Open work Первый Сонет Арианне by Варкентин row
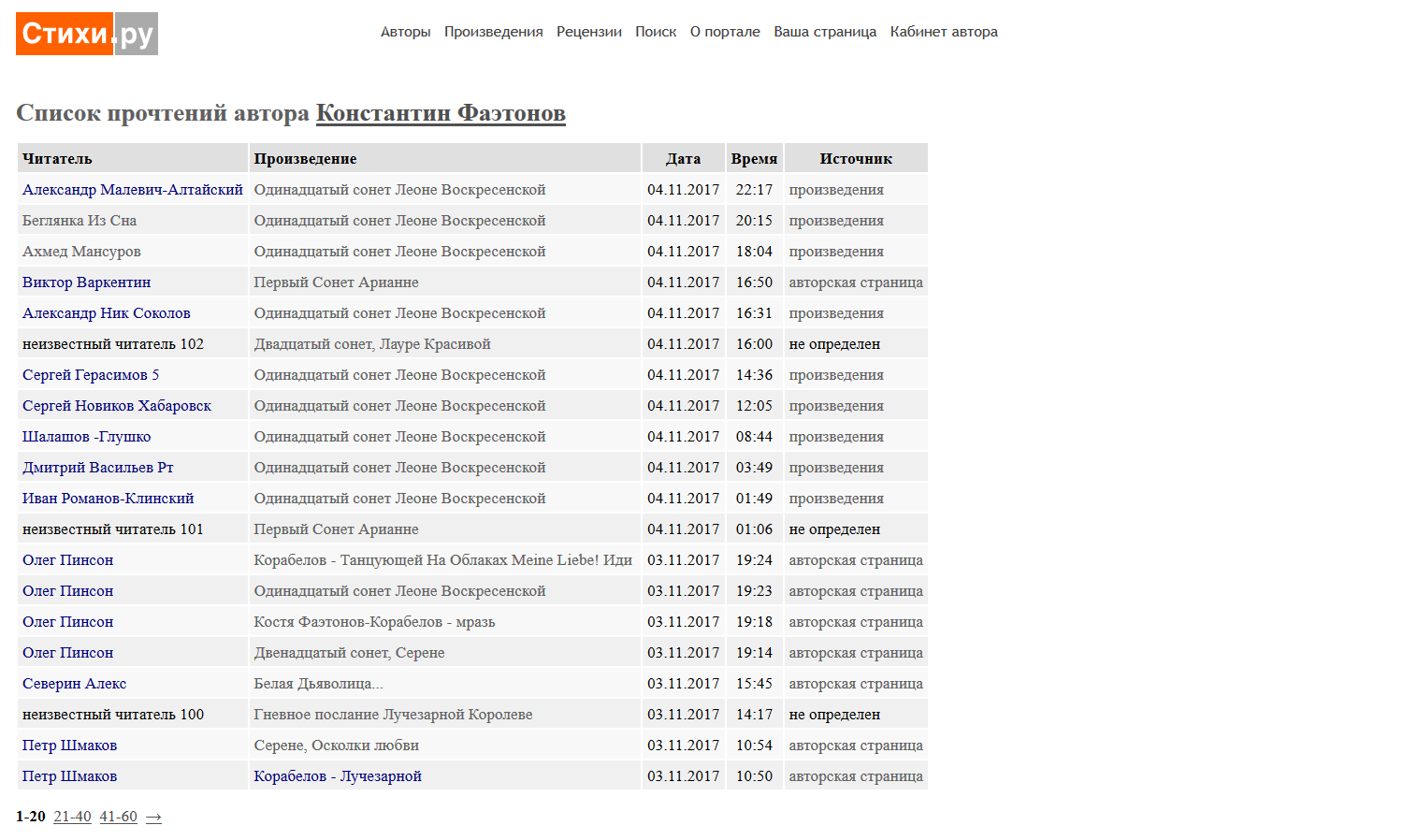 tap(336, 282)
